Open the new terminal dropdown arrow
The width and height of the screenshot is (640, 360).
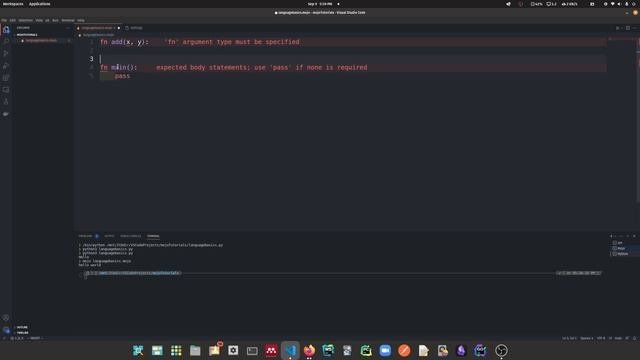616,236
